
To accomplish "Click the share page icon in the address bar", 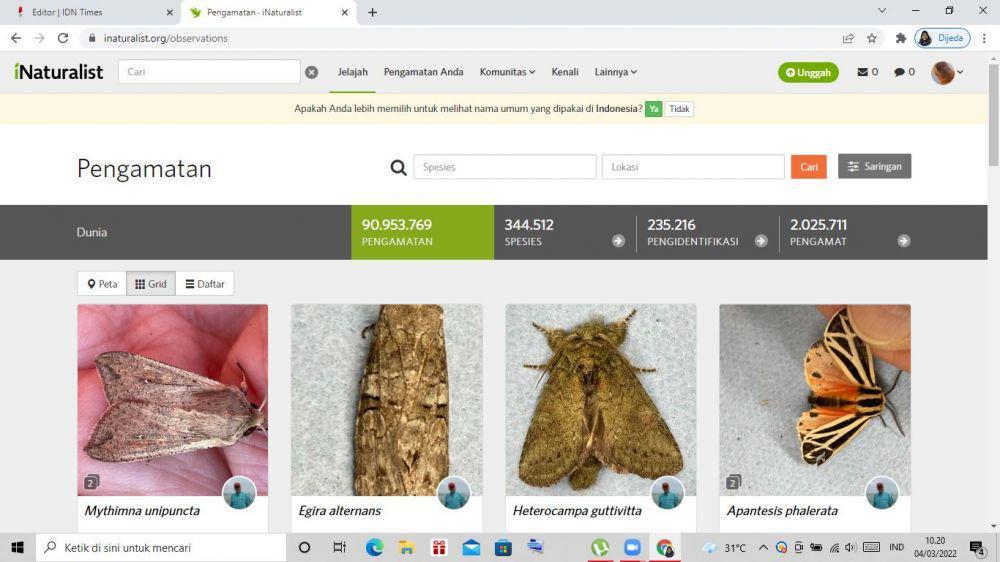I will coord(848,38).
